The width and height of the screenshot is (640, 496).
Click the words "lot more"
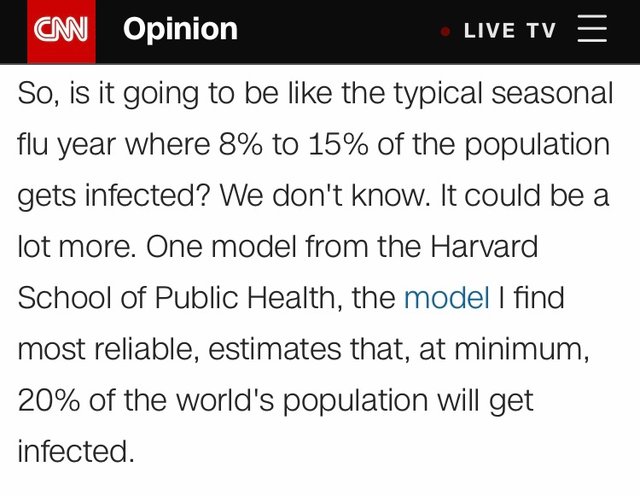point(76,247)
